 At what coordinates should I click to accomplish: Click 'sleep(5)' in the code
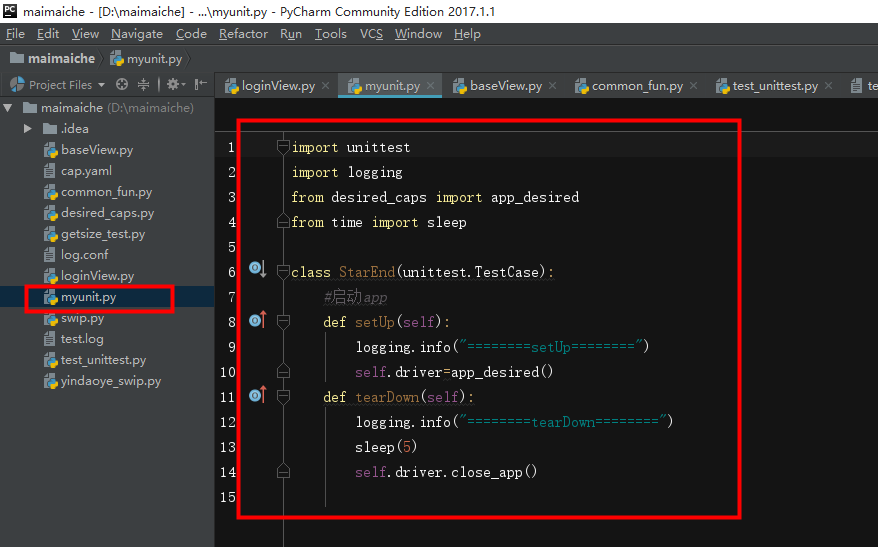pyautogui.click(x=386, y=447)
